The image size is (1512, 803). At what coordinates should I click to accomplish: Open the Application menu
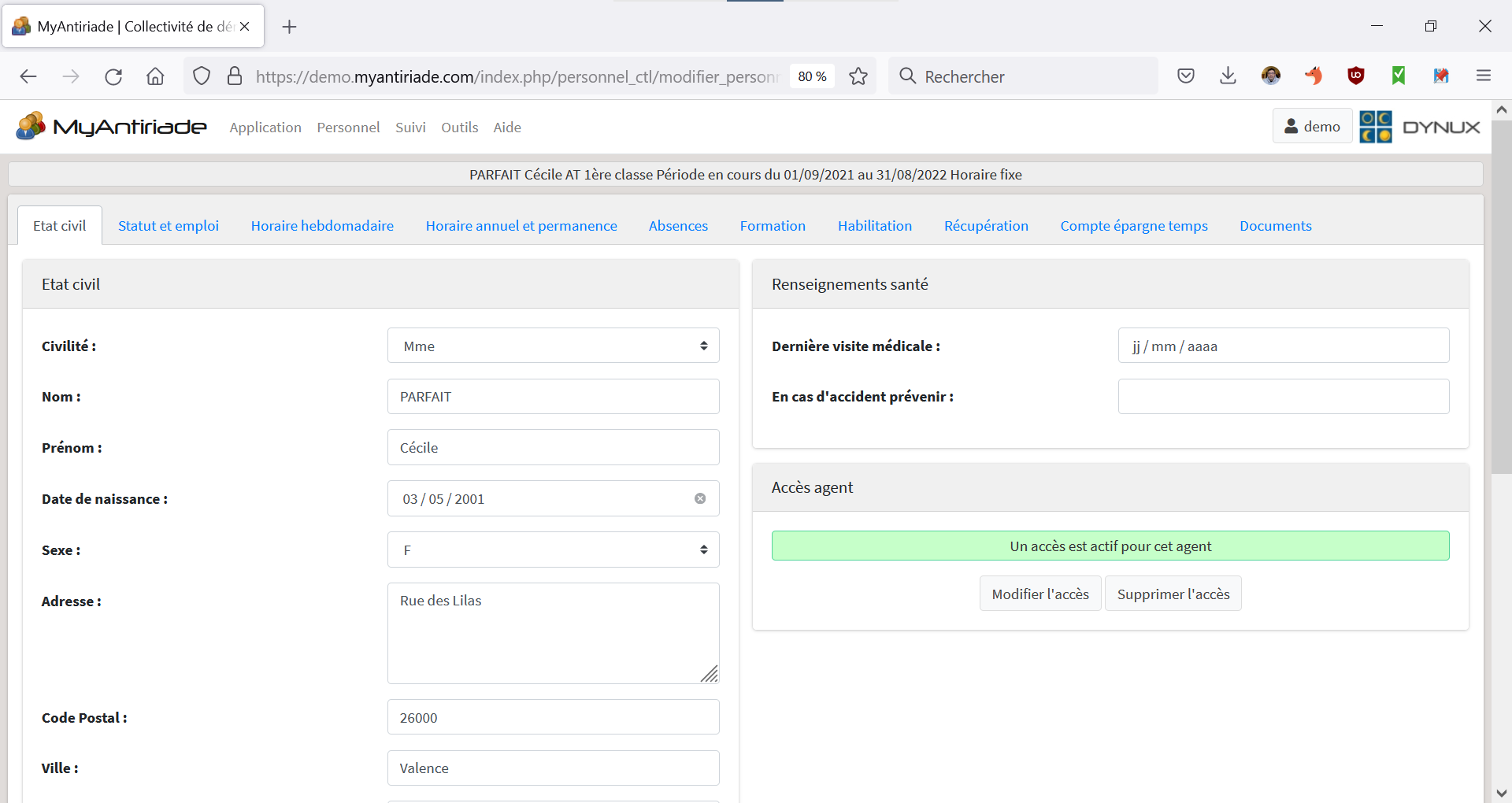[x=265, y=127]
